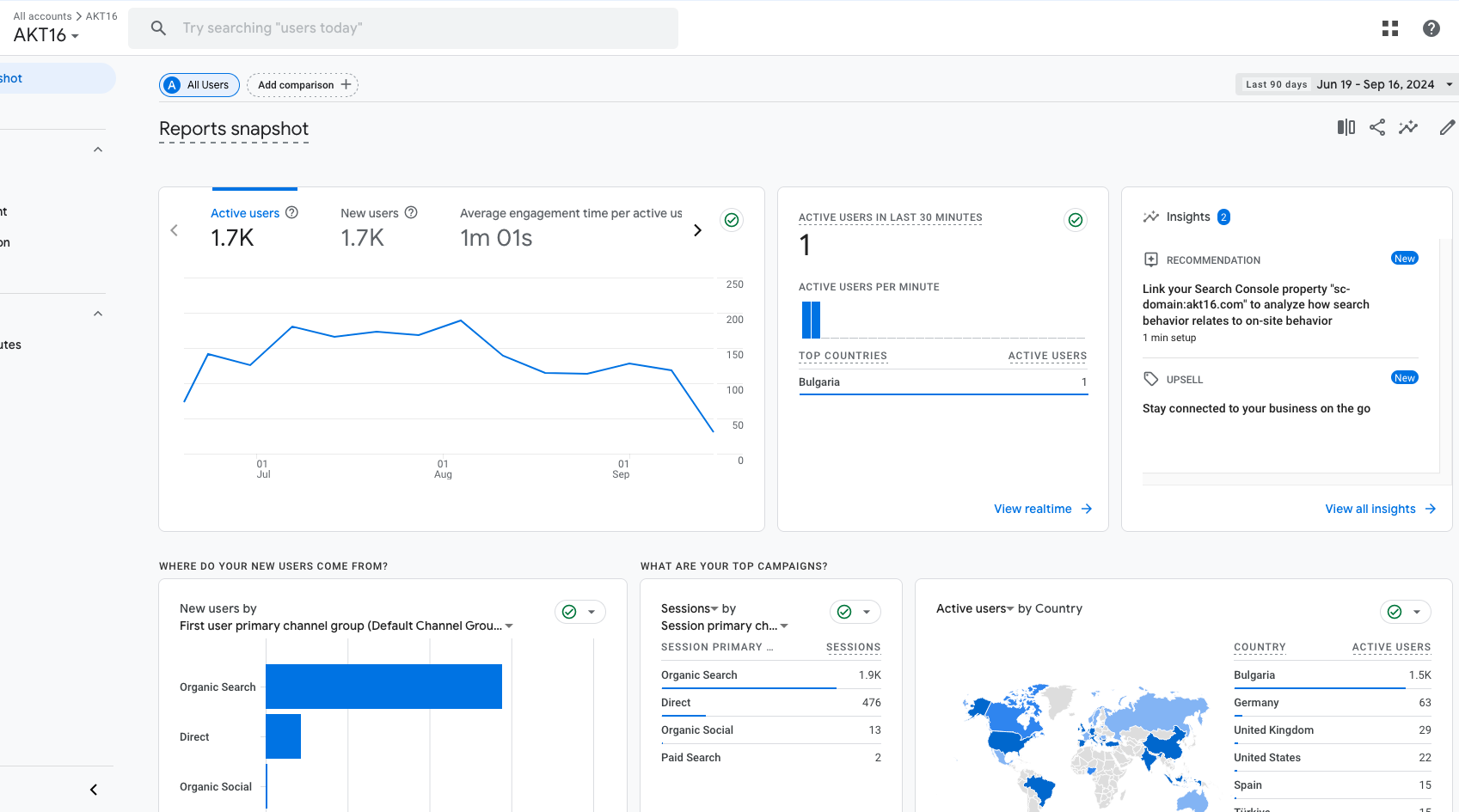The height and width of the screenshot is (812, 1459).
Task: Select the Active users metric tab
Action: point(254,229)
